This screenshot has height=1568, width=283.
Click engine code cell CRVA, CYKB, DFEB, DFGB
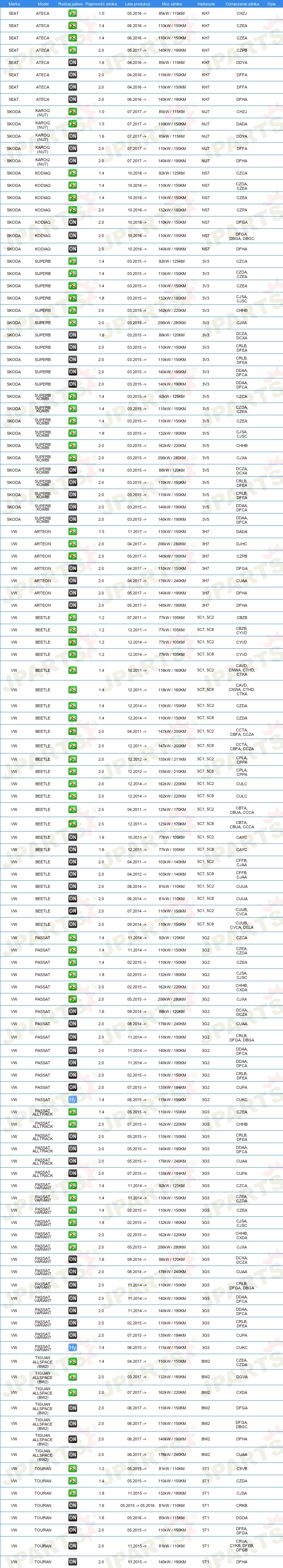tap(242, 1546)
